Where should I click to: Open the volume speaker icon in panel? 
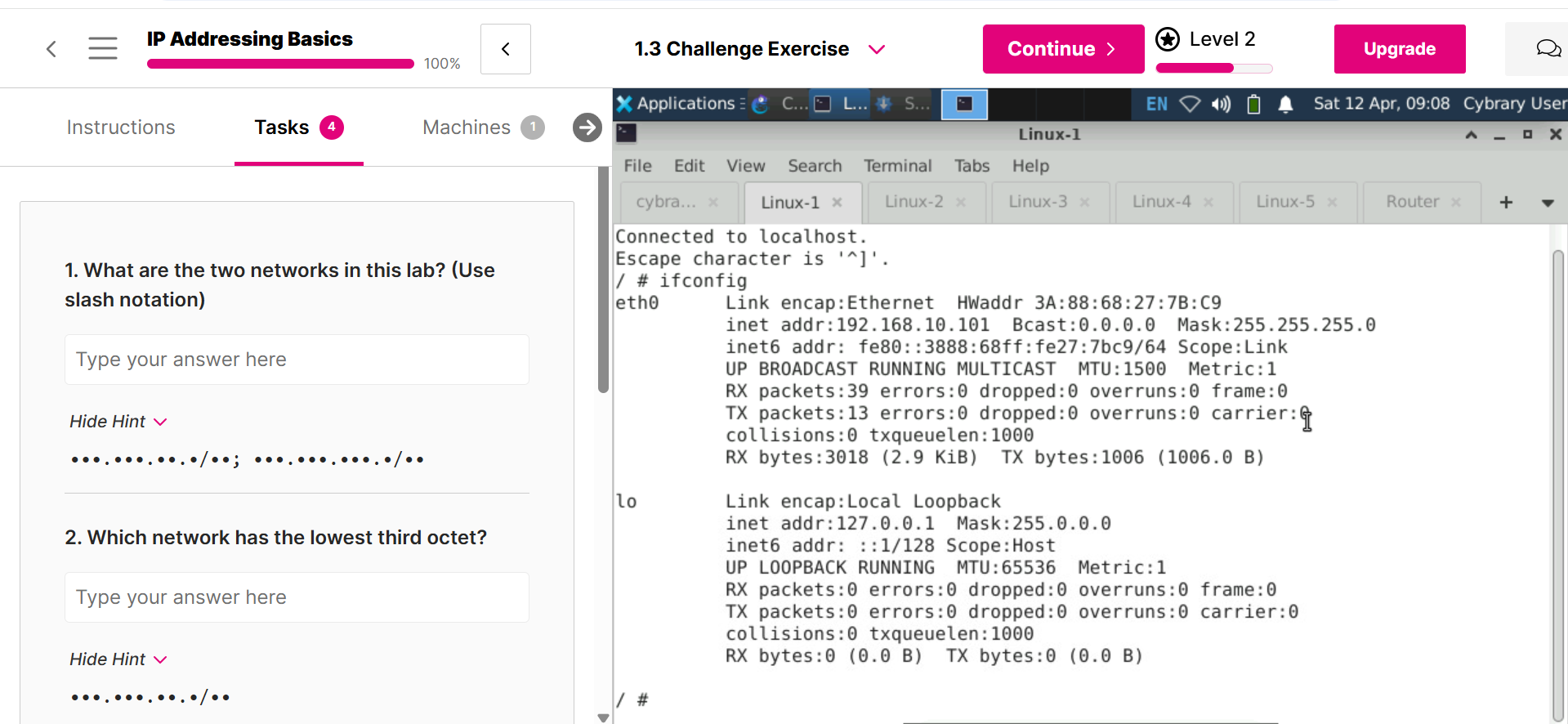(x=1221, y=104)
